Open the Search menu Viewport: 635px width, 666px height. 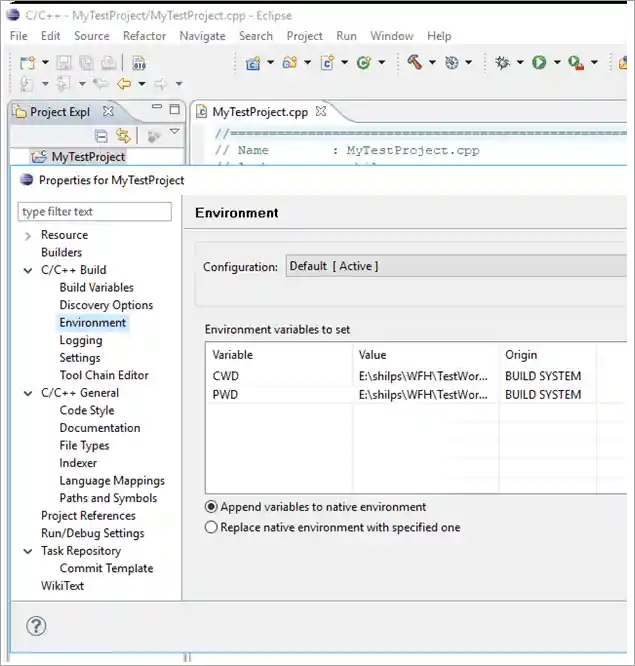tap(256, 36)
